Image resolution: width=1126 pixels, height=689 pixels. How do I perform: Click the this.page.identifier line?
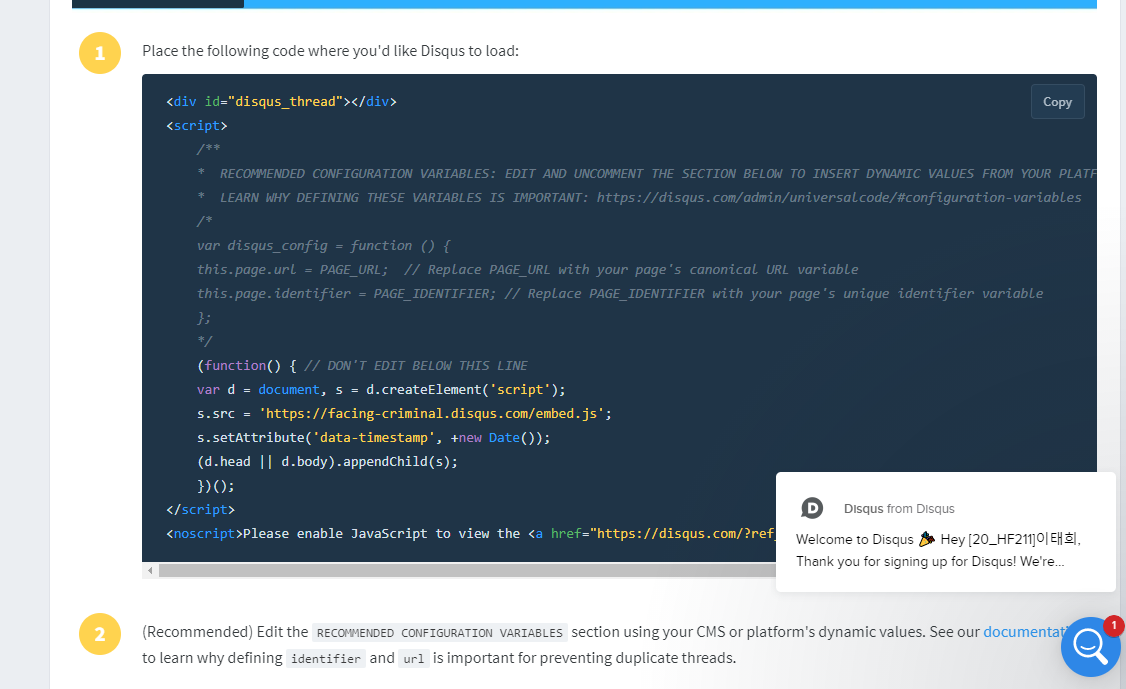click(620, 293)
